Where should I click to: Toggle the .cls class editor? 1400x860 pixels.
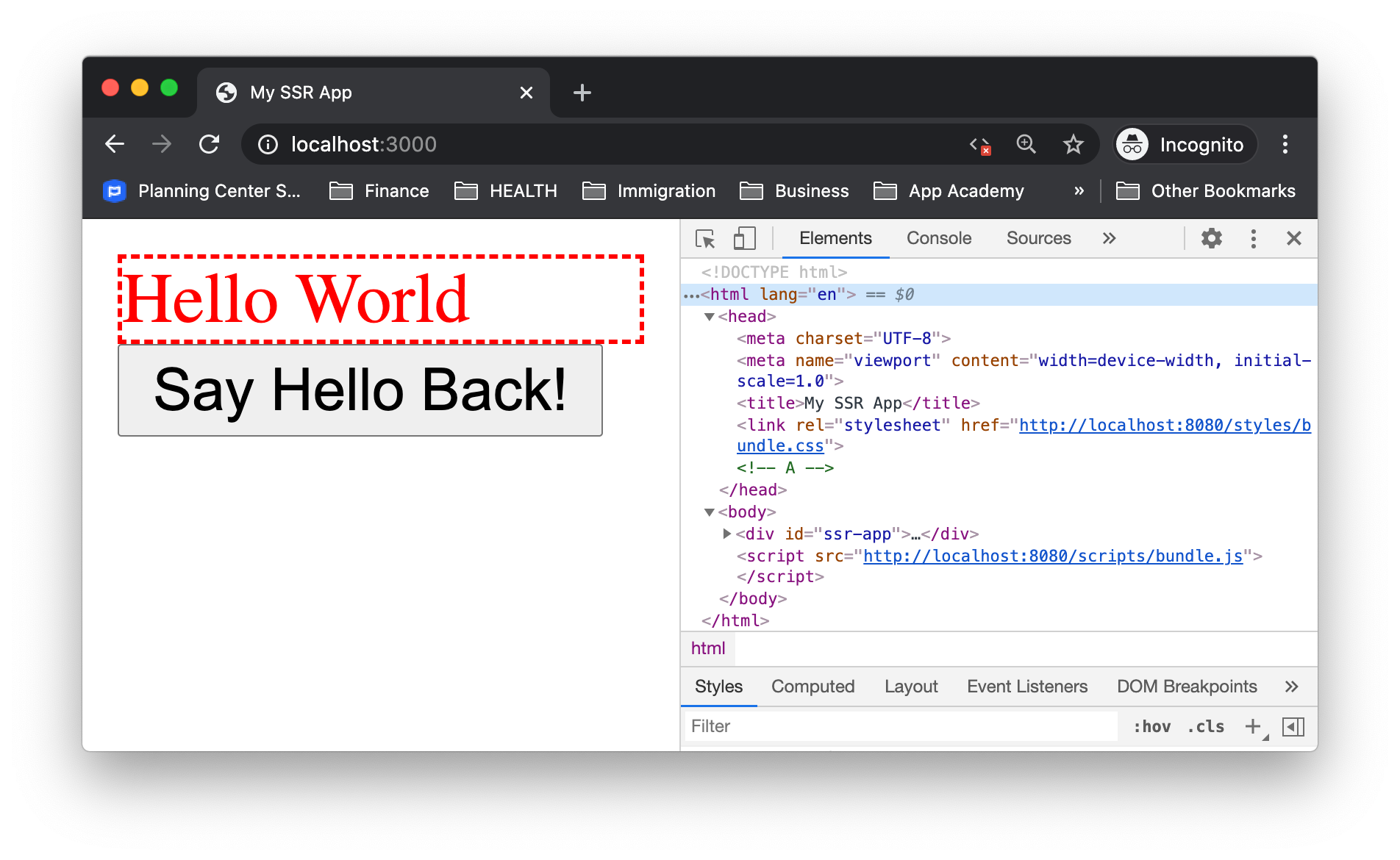coord(1206,727)
